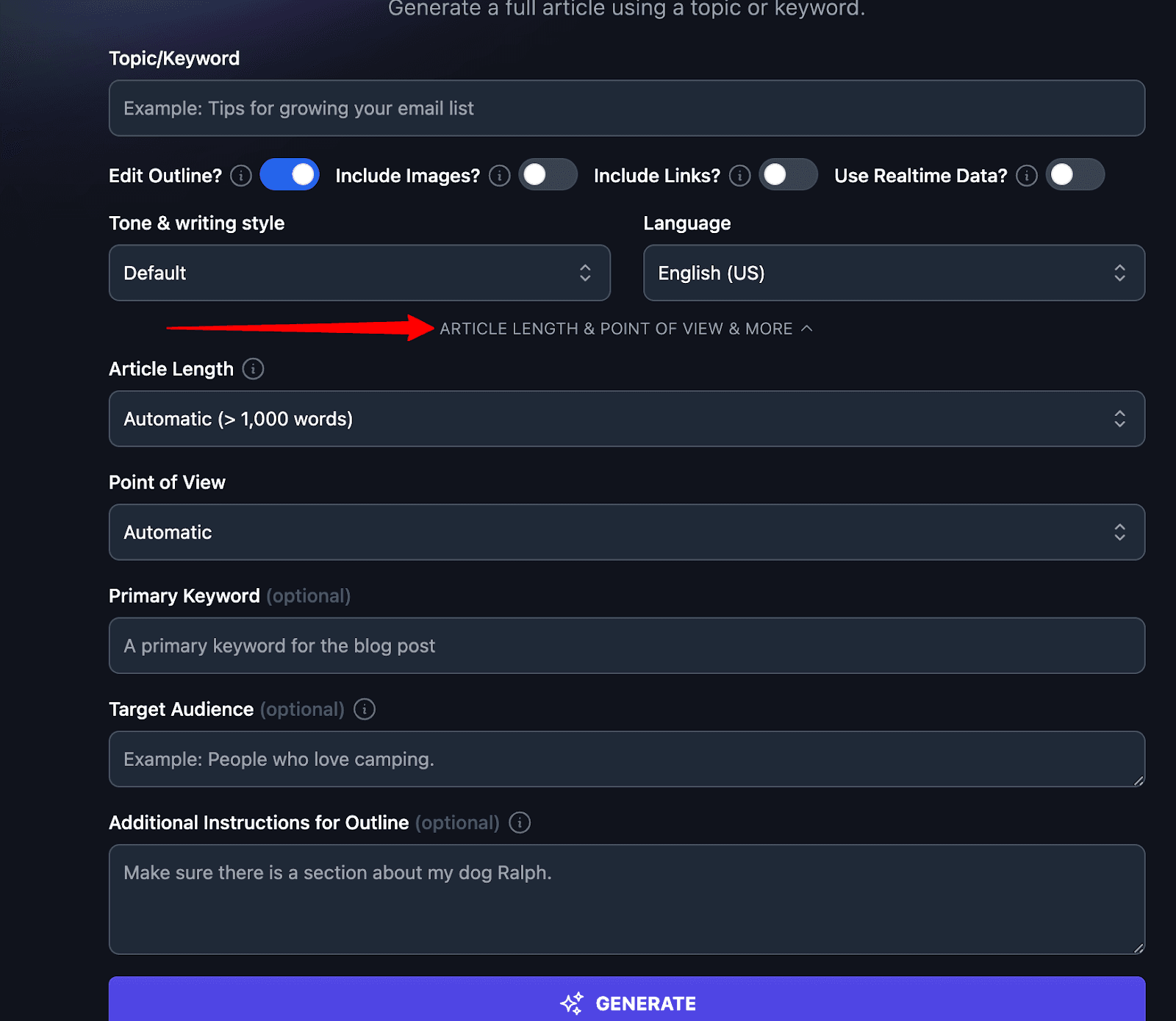The width and height of the screenshot is (1176, 1021).
Task: Disable the Edit Outline toggle
Action: pyautogui.click(x=290, y=174)
